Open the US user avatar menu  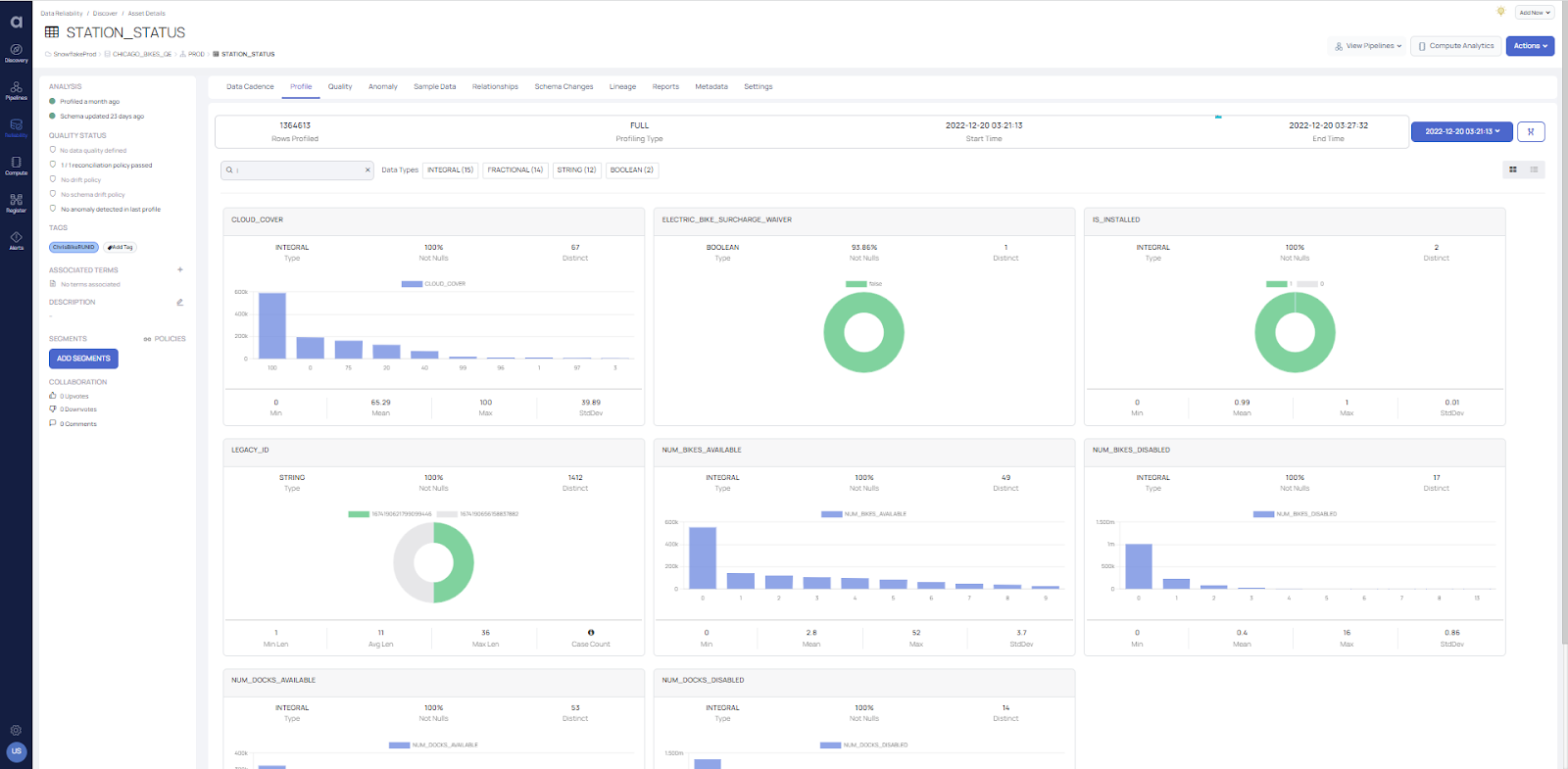pos(16,751)
